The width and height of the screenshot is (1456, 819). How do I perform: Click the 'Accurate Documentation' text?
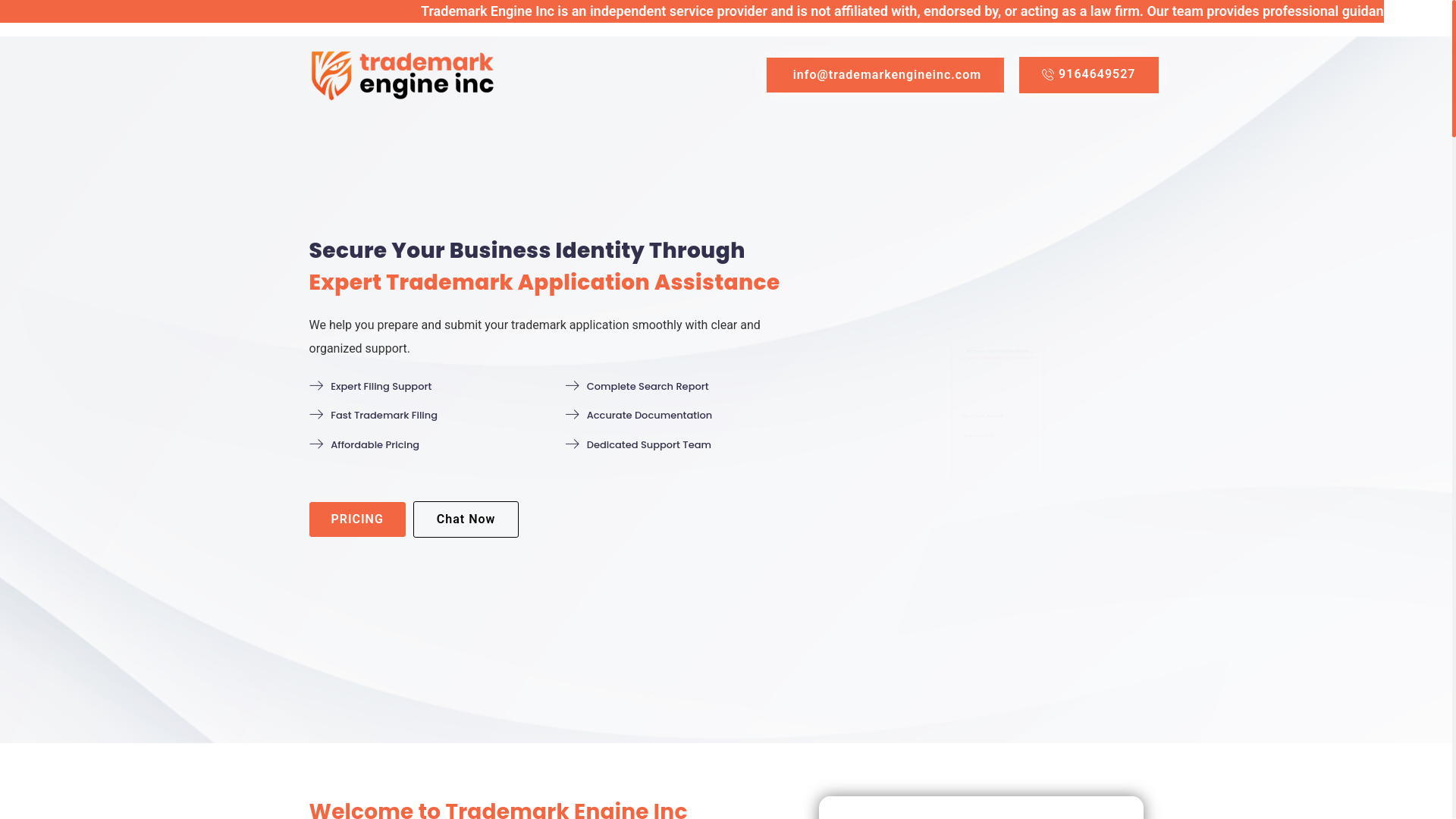coord(649,416)
